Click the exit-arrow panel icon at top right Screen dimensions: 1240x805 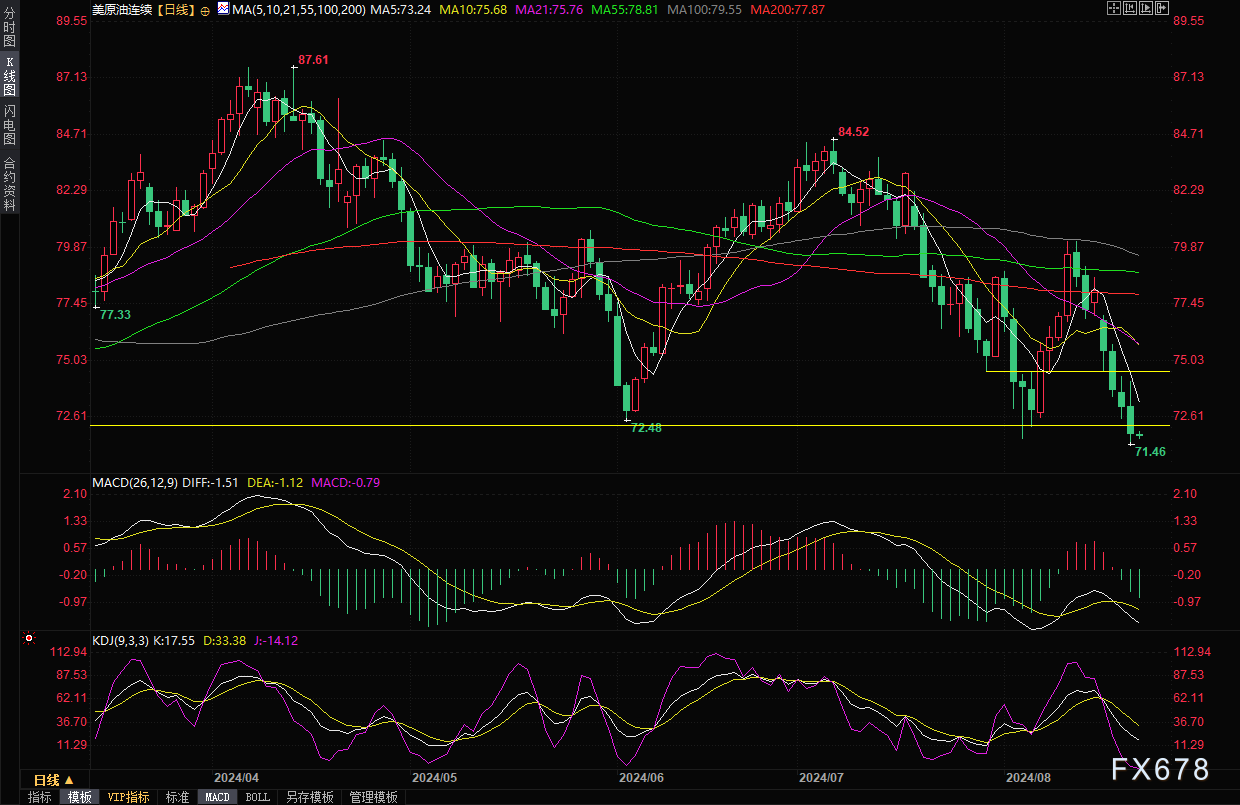click(1162, 8)
